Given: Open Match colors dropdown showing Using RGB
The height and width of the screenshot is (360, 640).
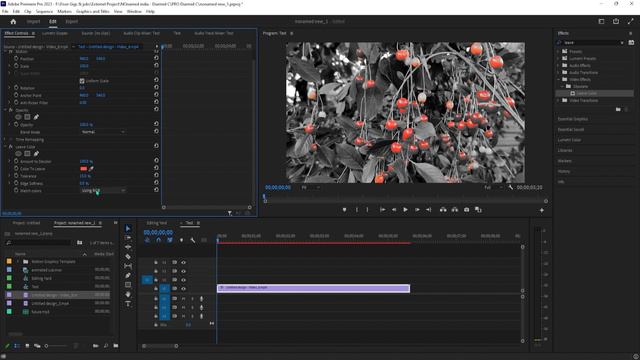Looking at the screenshot, I should pos(103,191).
